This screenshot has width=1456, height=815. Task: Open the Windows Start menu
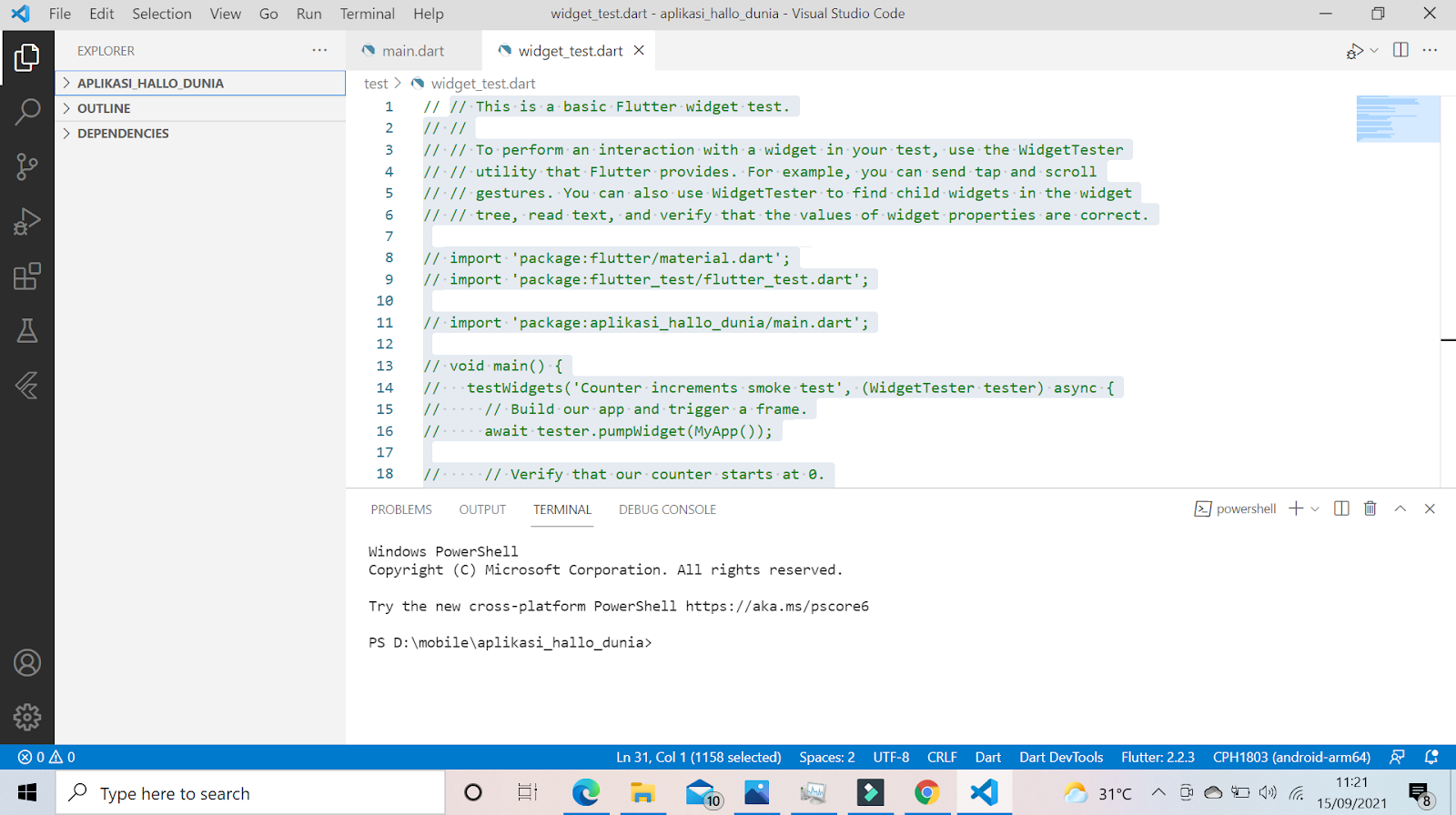[x=27, y=793]
